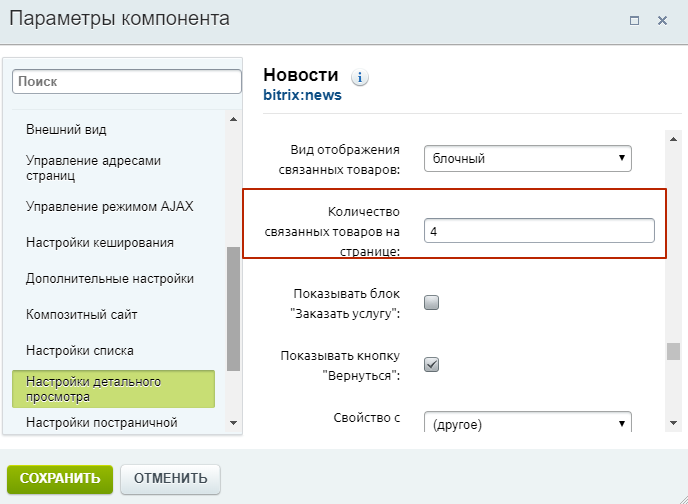Select Настройки кеширования section
Image resolution: width=688 pixels, height=504 pixels.
coord(100,242)
